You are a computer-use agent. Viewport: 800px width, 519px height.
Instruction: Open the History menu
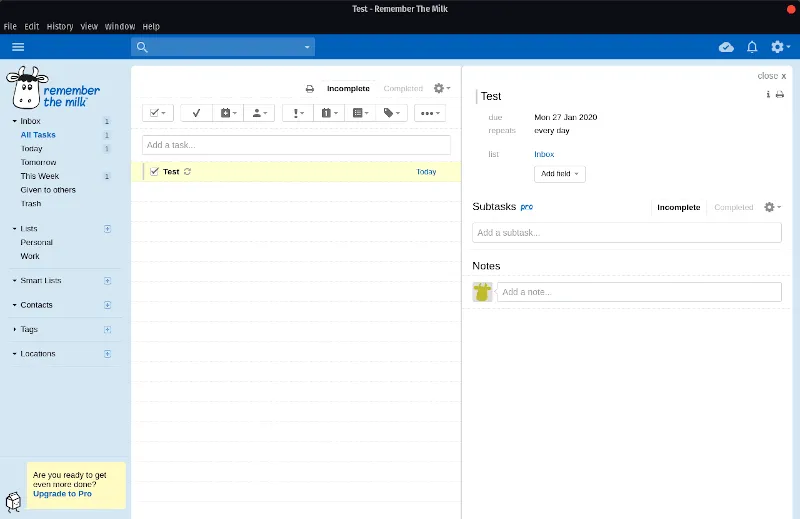(60, 27)
